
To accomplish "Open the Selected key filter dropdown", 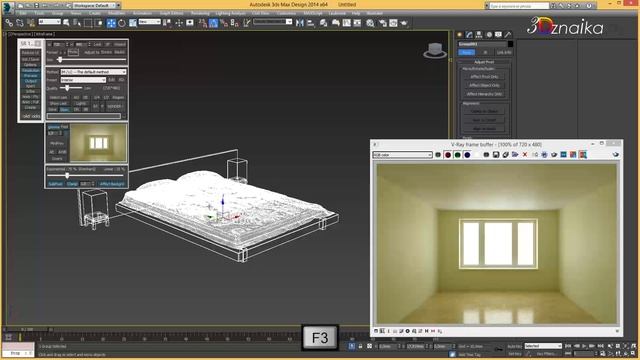I will point(543,346).
